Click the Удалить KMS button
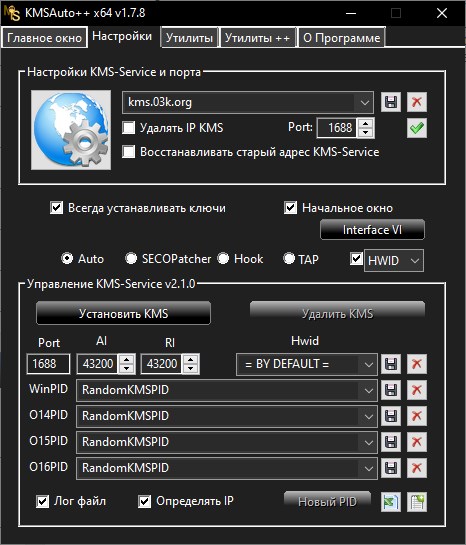466x545 pixels. 337,314
